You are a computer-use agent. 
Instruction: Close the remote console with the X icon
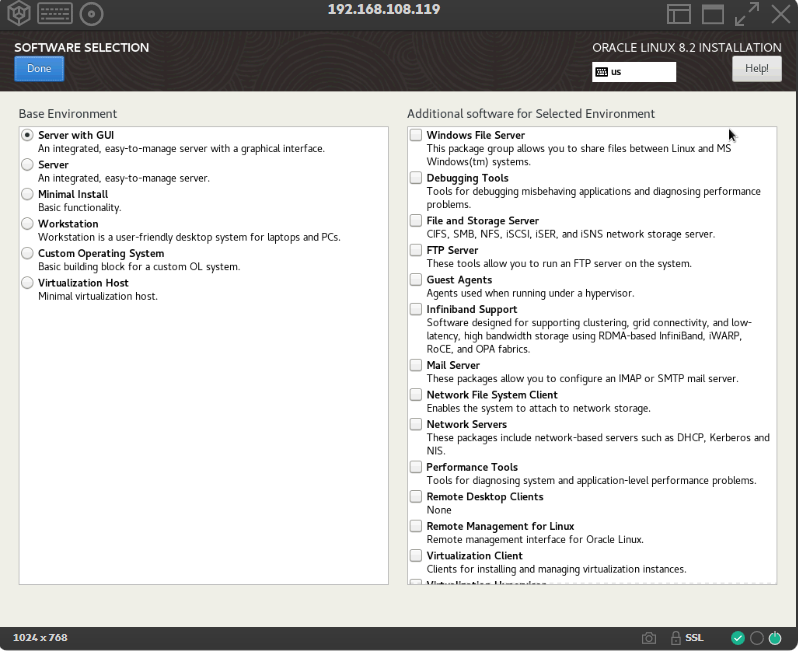click(x=781, y=14)
